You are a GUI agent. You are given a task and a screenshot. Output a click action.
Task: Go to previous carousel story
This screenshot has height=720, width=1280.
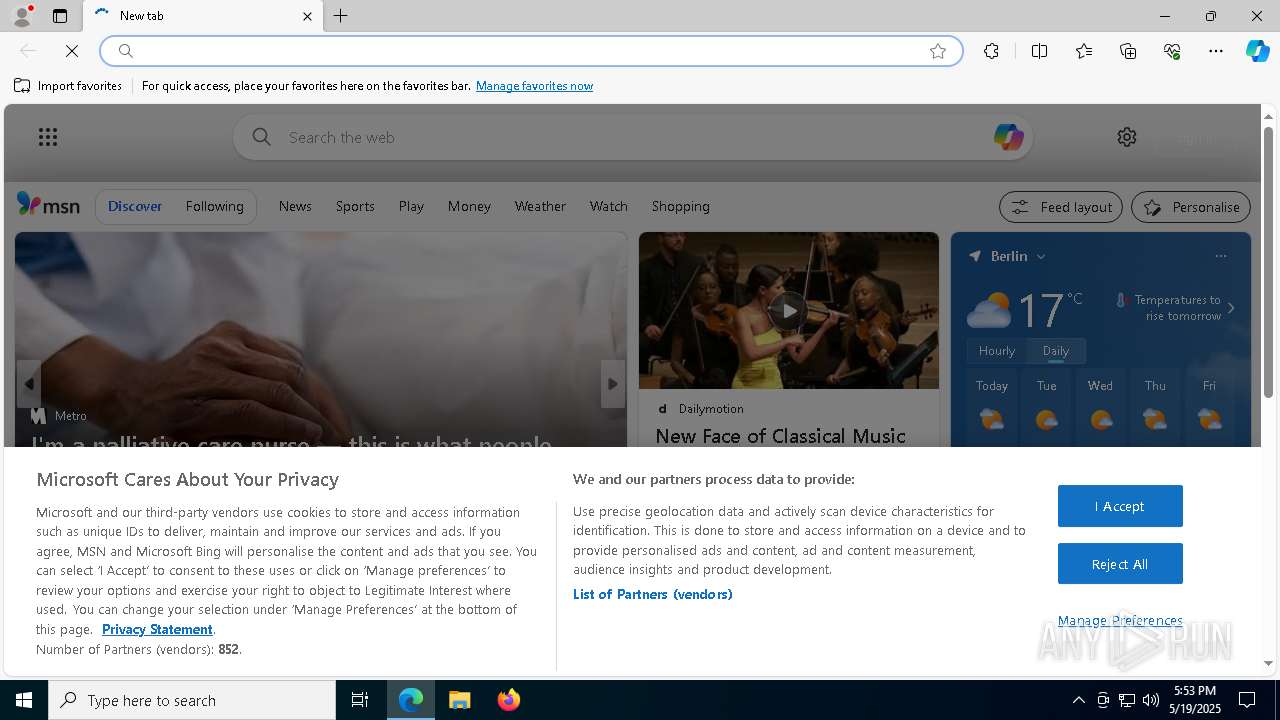pos(29,384)
